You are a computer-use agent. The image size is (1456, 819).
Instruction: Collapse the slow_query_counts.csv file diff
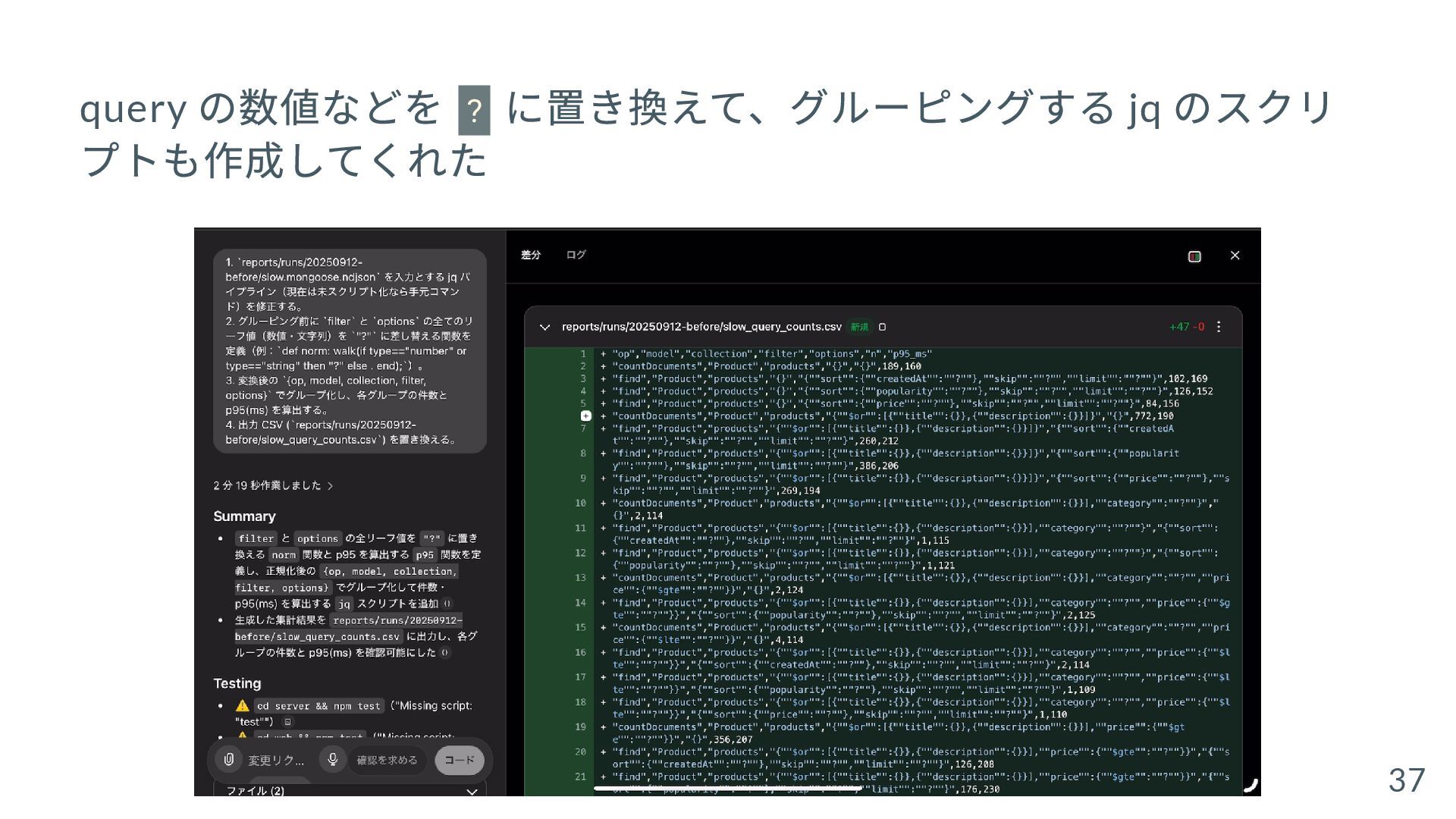(544, 328)
